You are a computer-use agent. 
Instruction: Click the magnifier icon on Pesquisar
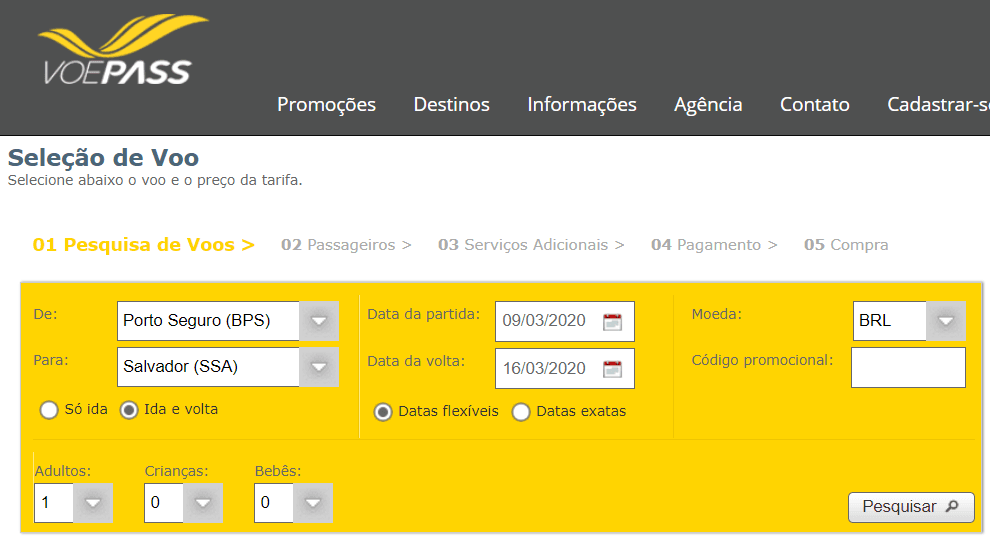pyautogui.click(x=952, y=506)
